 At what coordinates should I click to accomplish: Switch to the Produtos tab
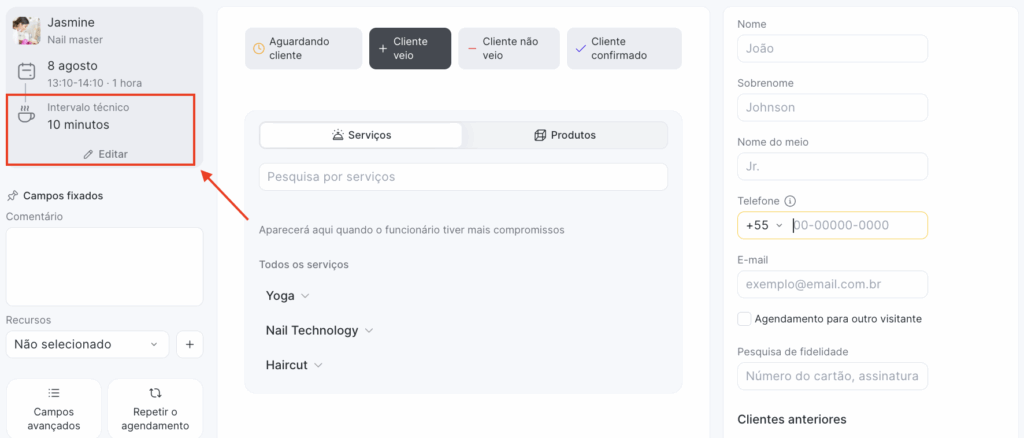[x=565, y=135]
